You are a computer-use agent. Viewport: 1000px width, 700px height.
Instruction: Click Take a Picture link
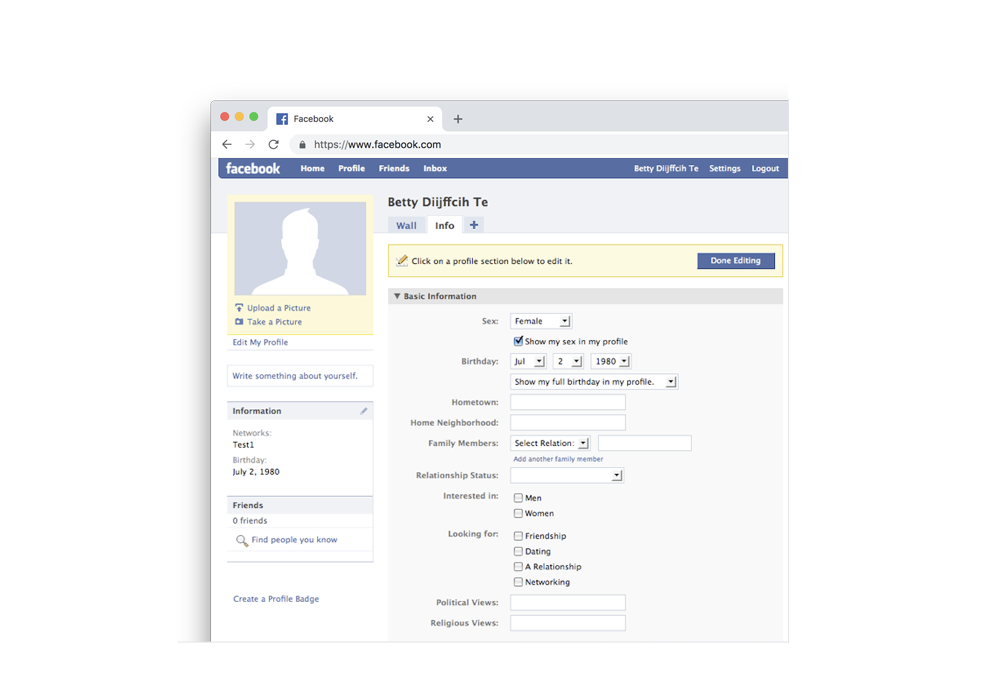point(274,322)
